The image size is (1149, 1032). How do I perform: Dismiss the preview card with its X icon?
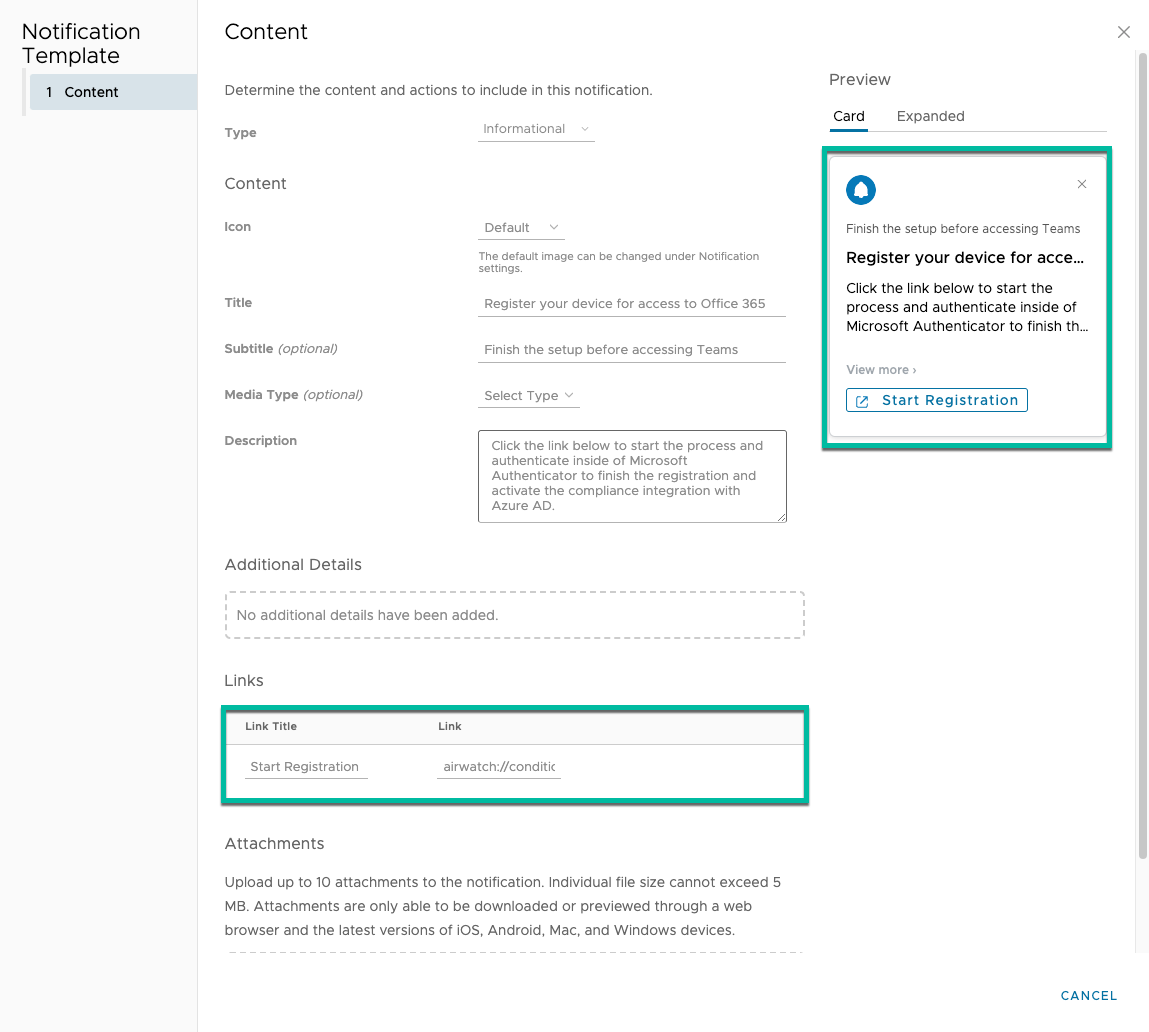(1081, 184)
